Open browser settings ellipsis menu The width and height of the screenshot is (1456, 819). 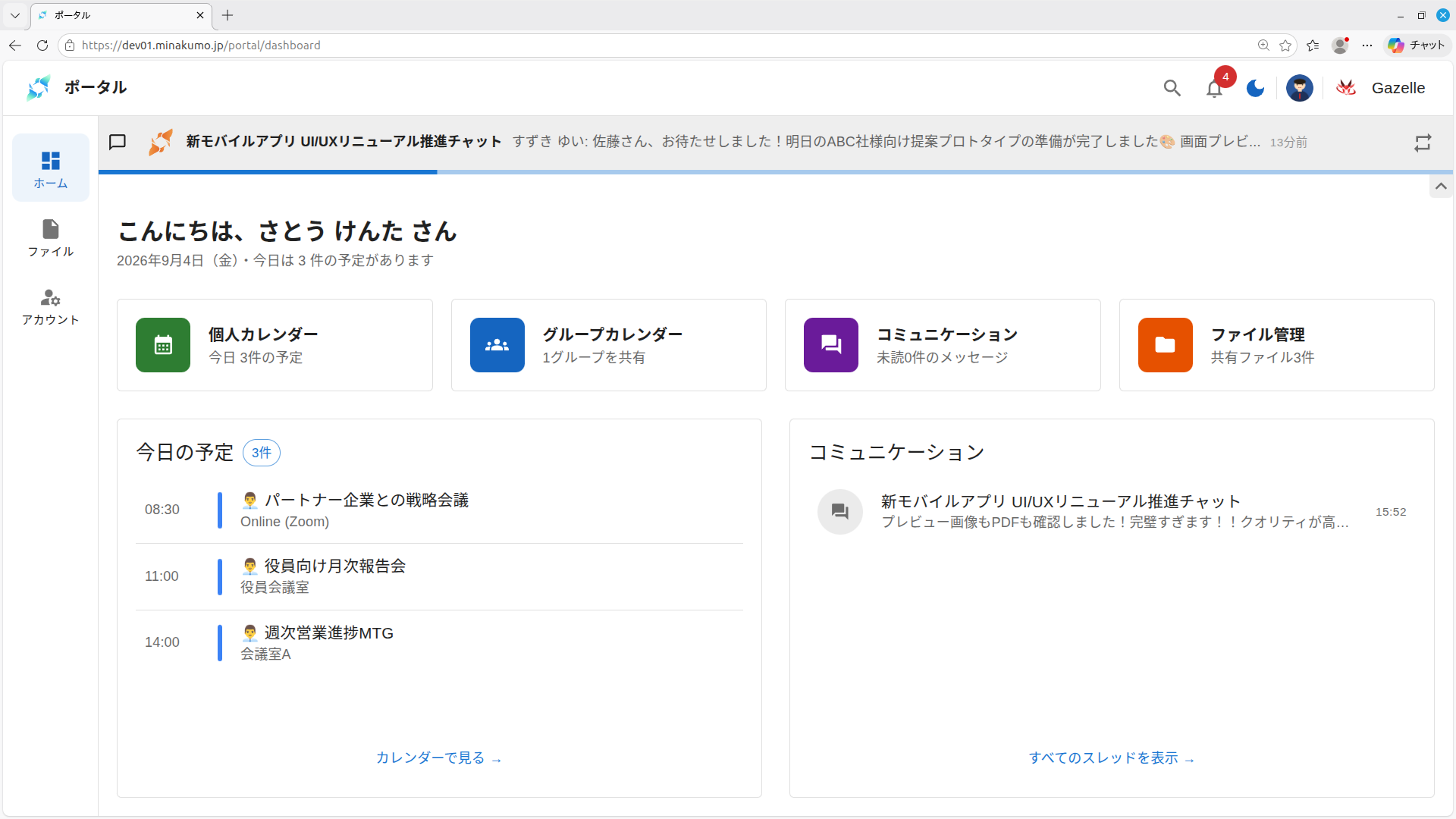[1367, 45]
